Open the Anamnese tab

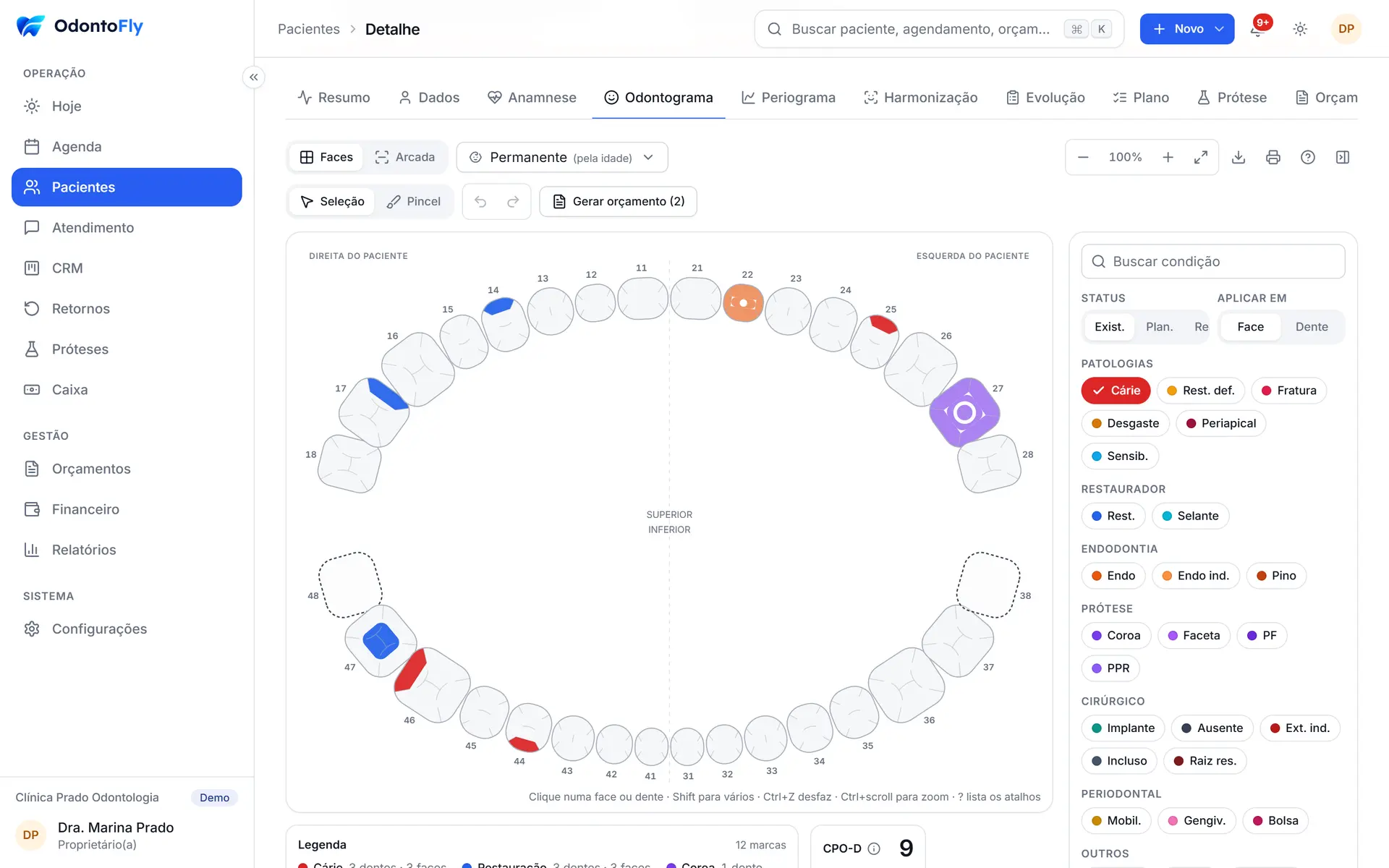coord(532,98)
